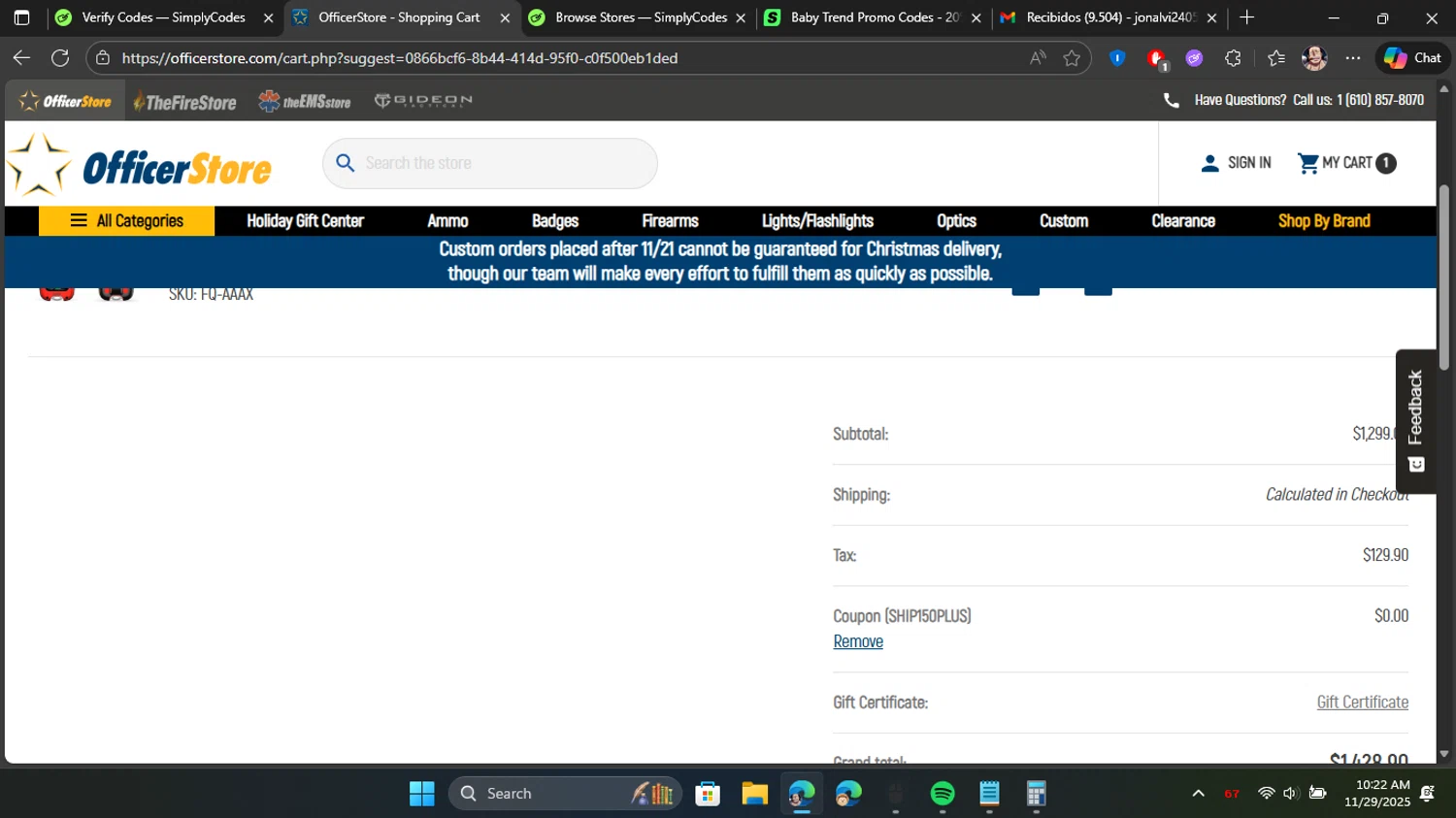Viewport: 1456px width, 818px height.
Task: Open the Extensions puzzle icon
Action: [1233, 58]
